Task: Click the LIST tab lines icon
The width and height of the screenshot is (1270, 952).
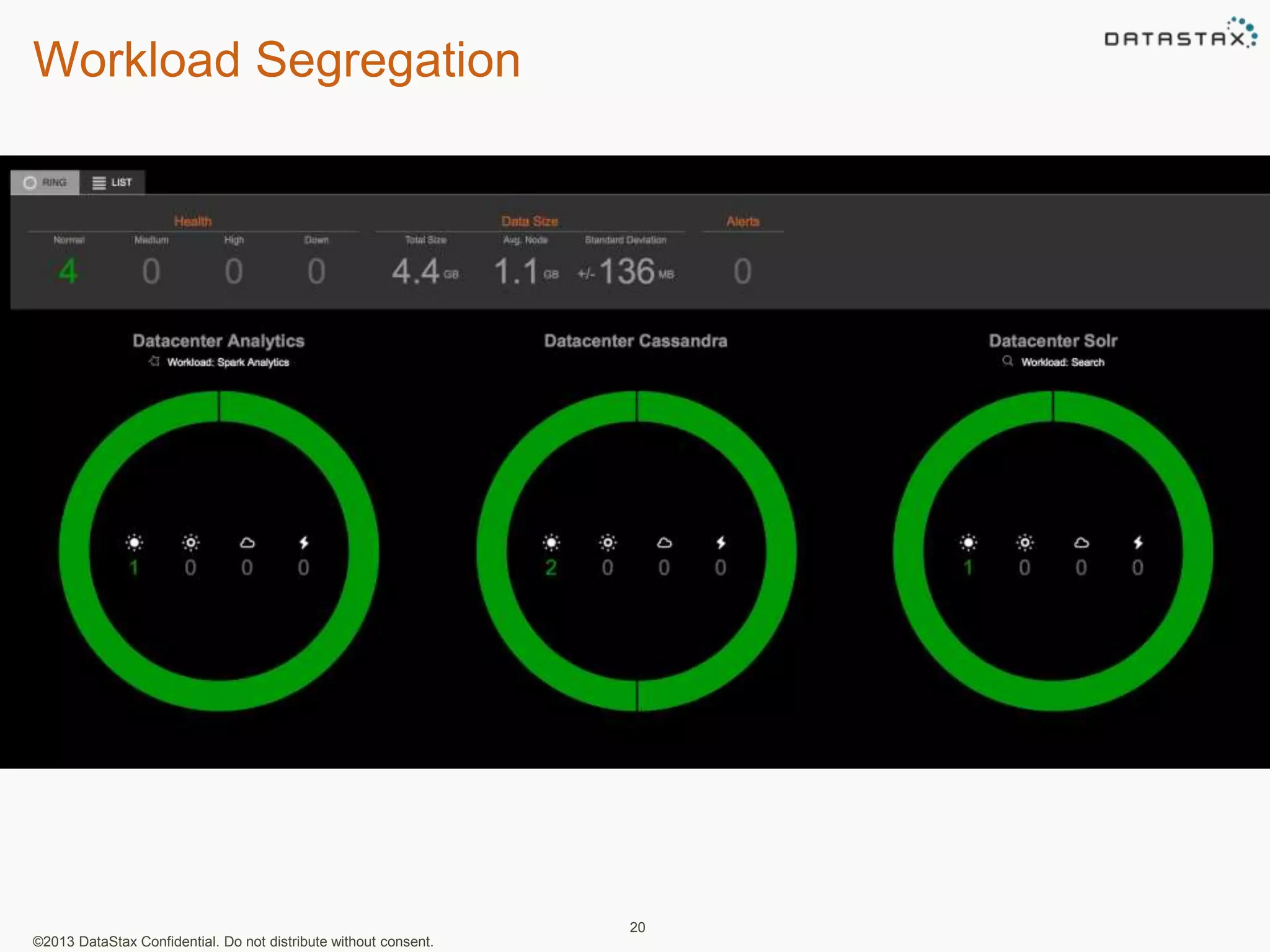Action: [x=99, y=183]
